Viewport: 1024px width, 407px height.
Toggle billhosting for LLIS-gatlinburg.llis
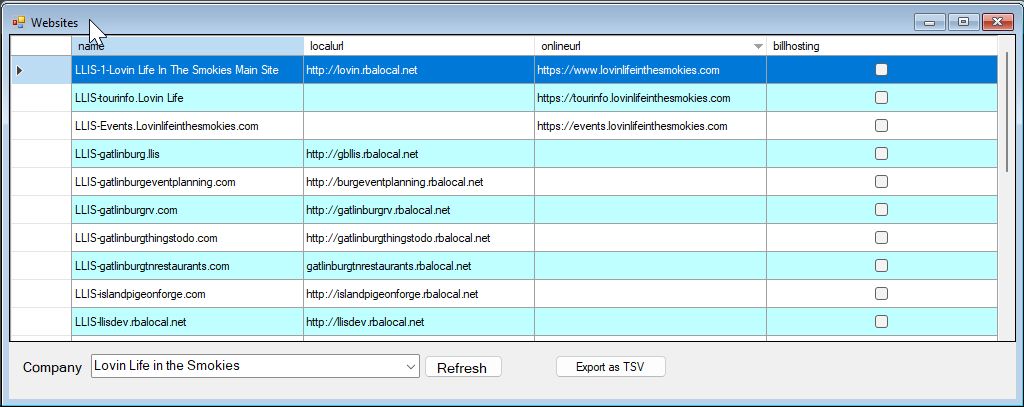point(881,154)
